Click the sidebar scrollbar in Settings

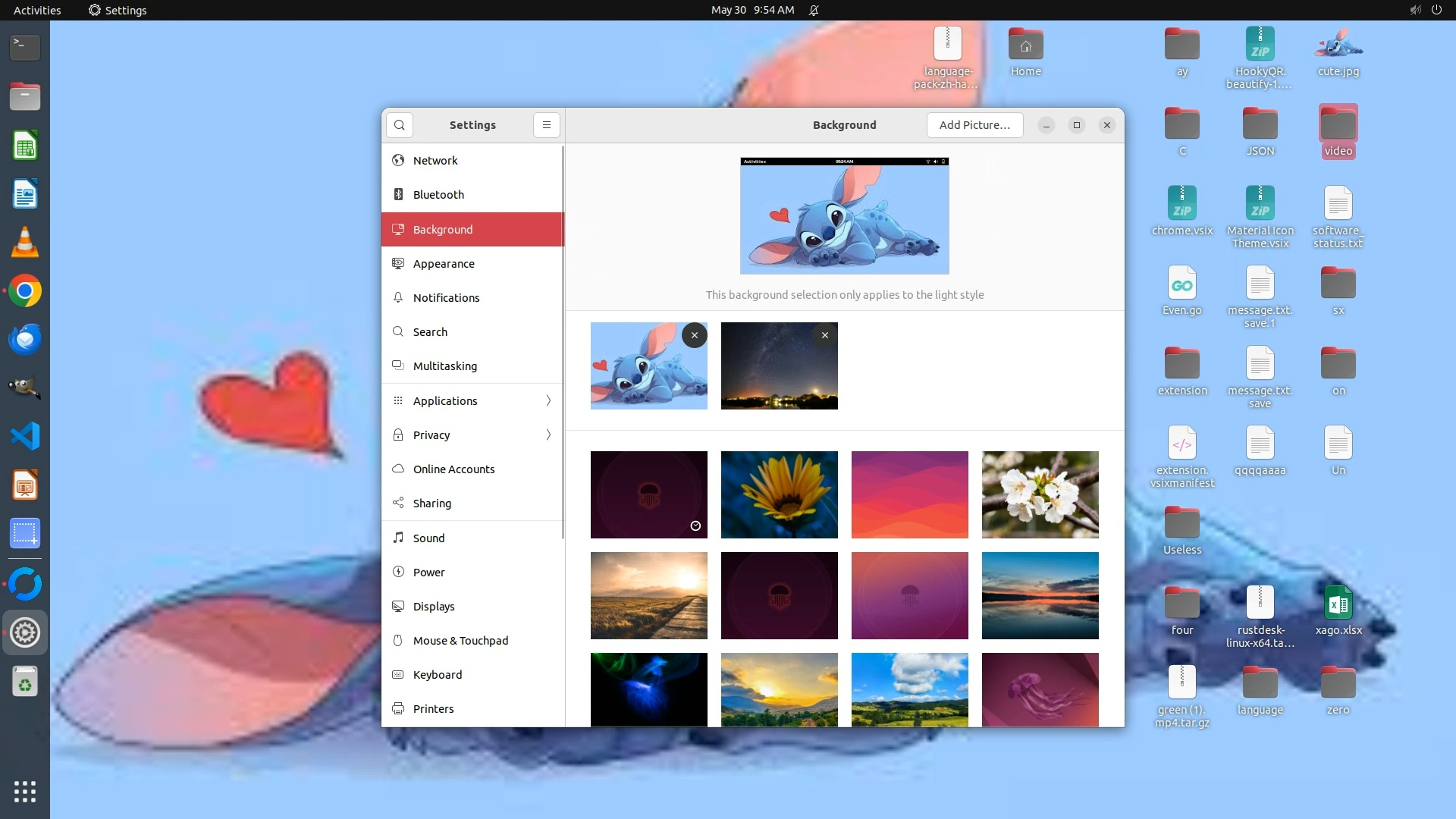[563, 341]
